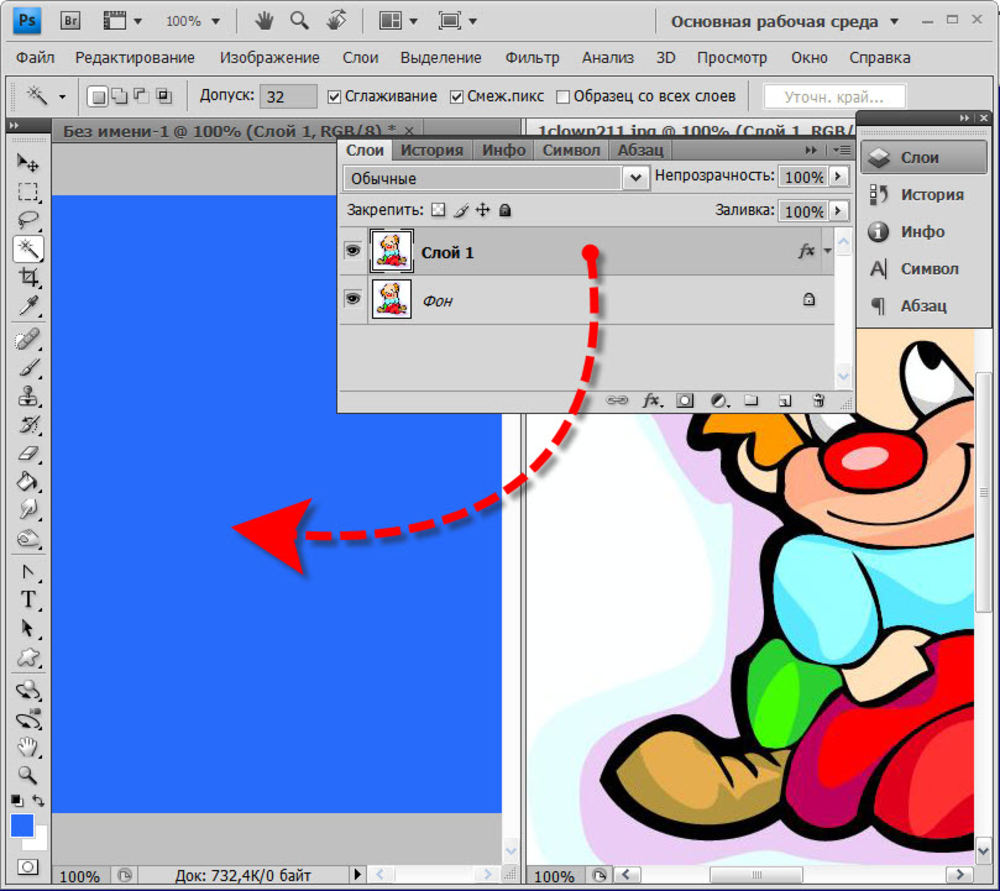Pick the Eyedropper tool
Viewport: 1000px width, 891px height.
point(28,305)
